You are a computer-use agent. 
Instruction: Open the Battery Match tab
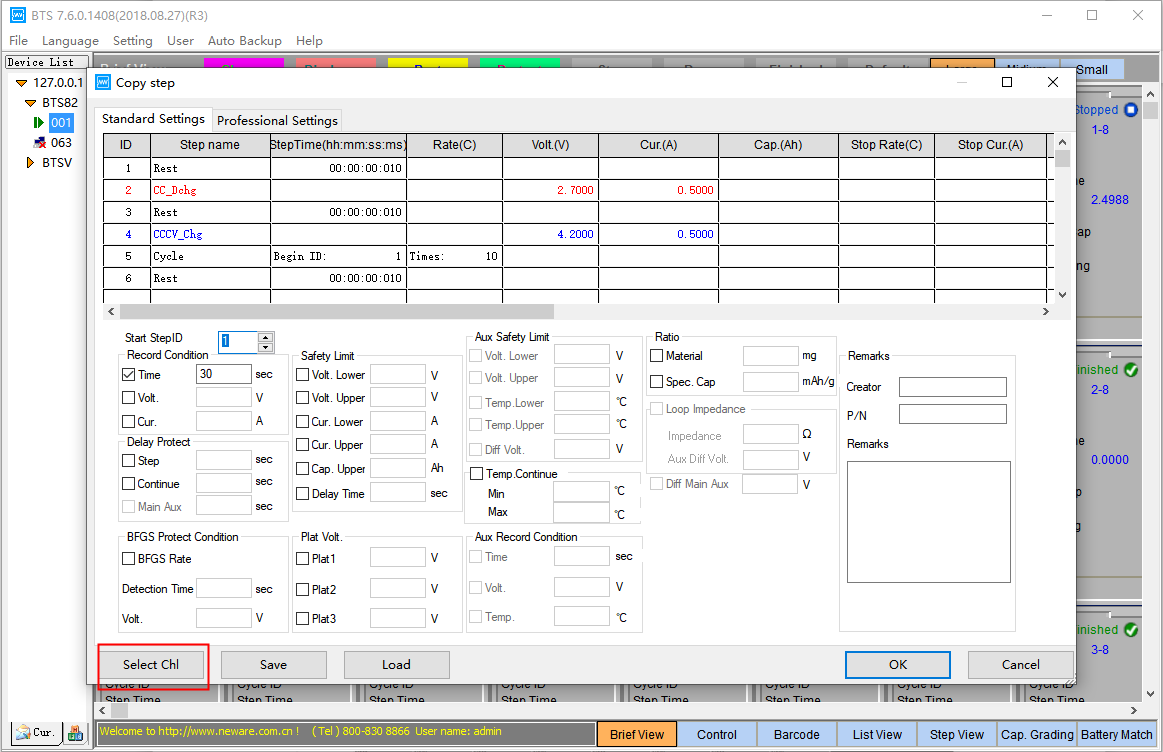(1116, 734)
